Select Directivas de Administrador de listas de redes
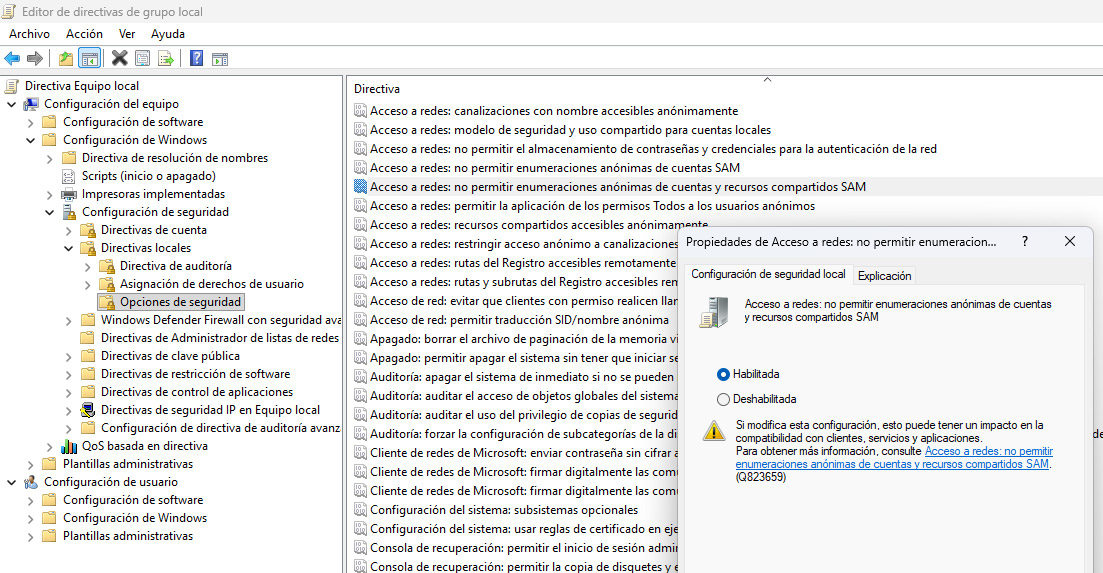 tap(220, 338)
